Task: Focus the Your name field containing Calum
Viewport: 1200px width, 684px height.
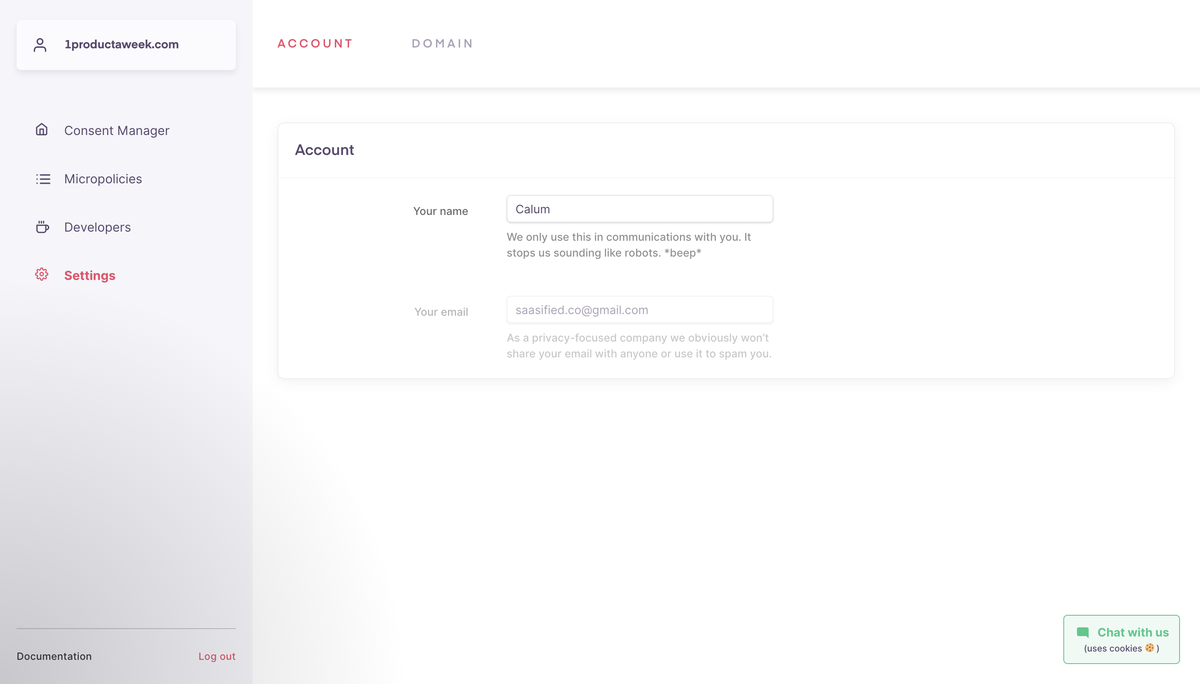Action: [x=639, y=209]
